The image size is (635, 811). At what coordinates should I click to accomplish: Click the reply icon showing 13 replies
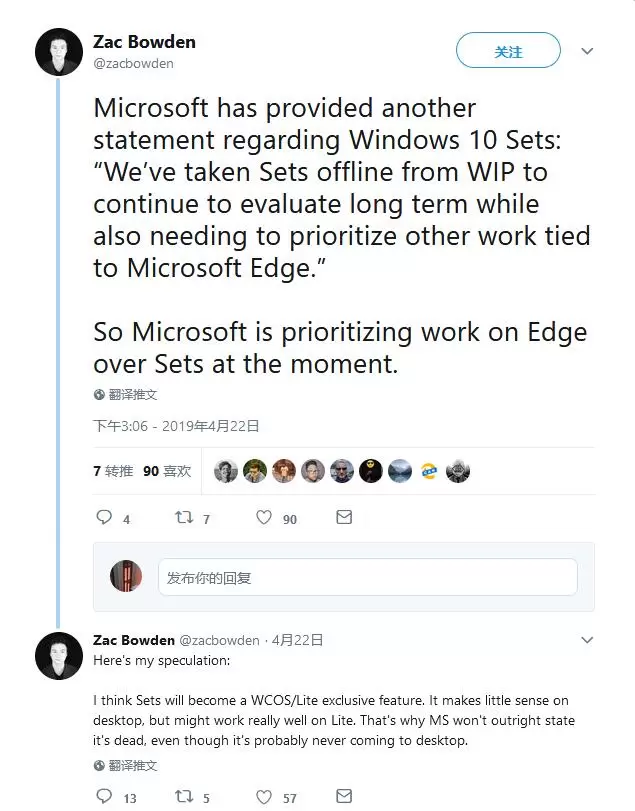pyautogui.click(x=104, y=797)
